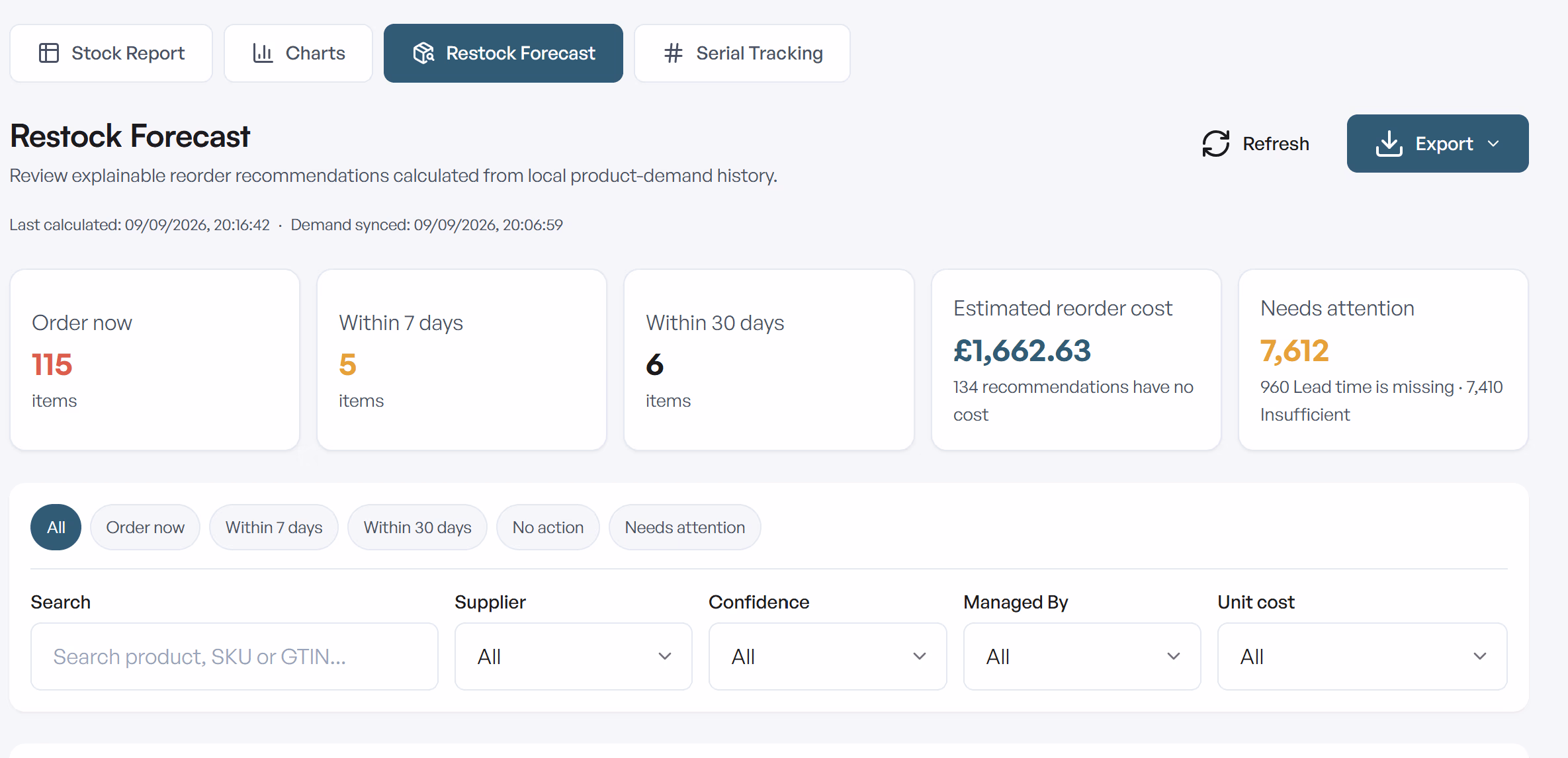This screenshot has width=1568, height=758.
Task: Click the Serial Tracking hash icon
Action: [x=673, y=53]
